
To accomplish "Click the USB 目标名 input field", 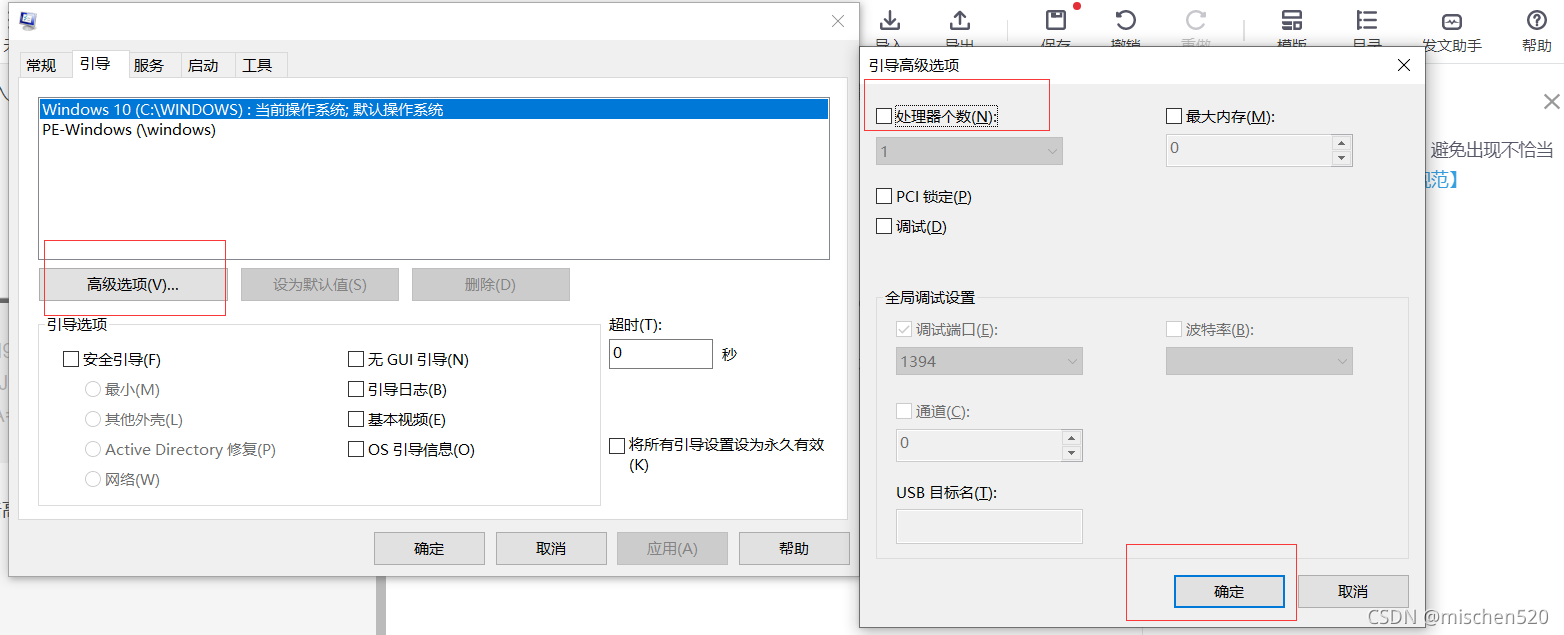I will click(x=988, y=526).
